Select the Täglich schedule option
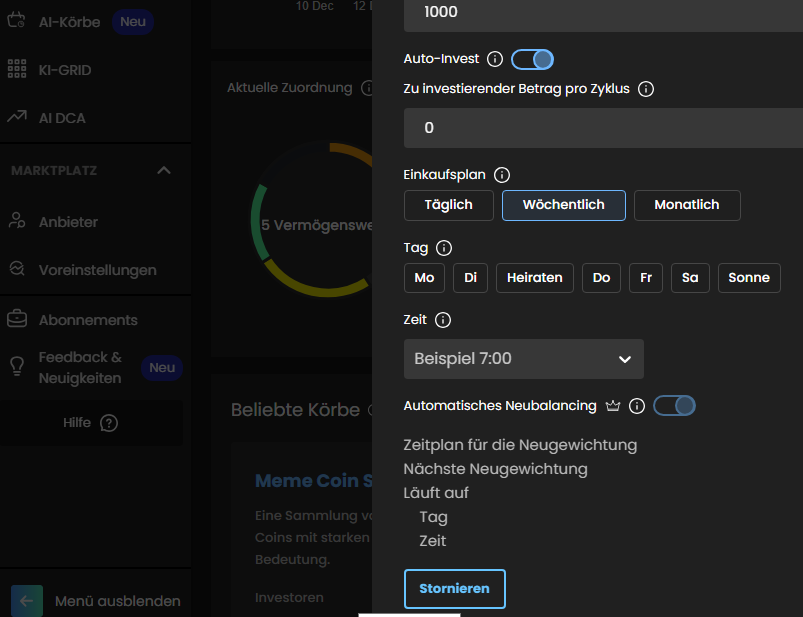The image size is (803, 617). (449, 205)
